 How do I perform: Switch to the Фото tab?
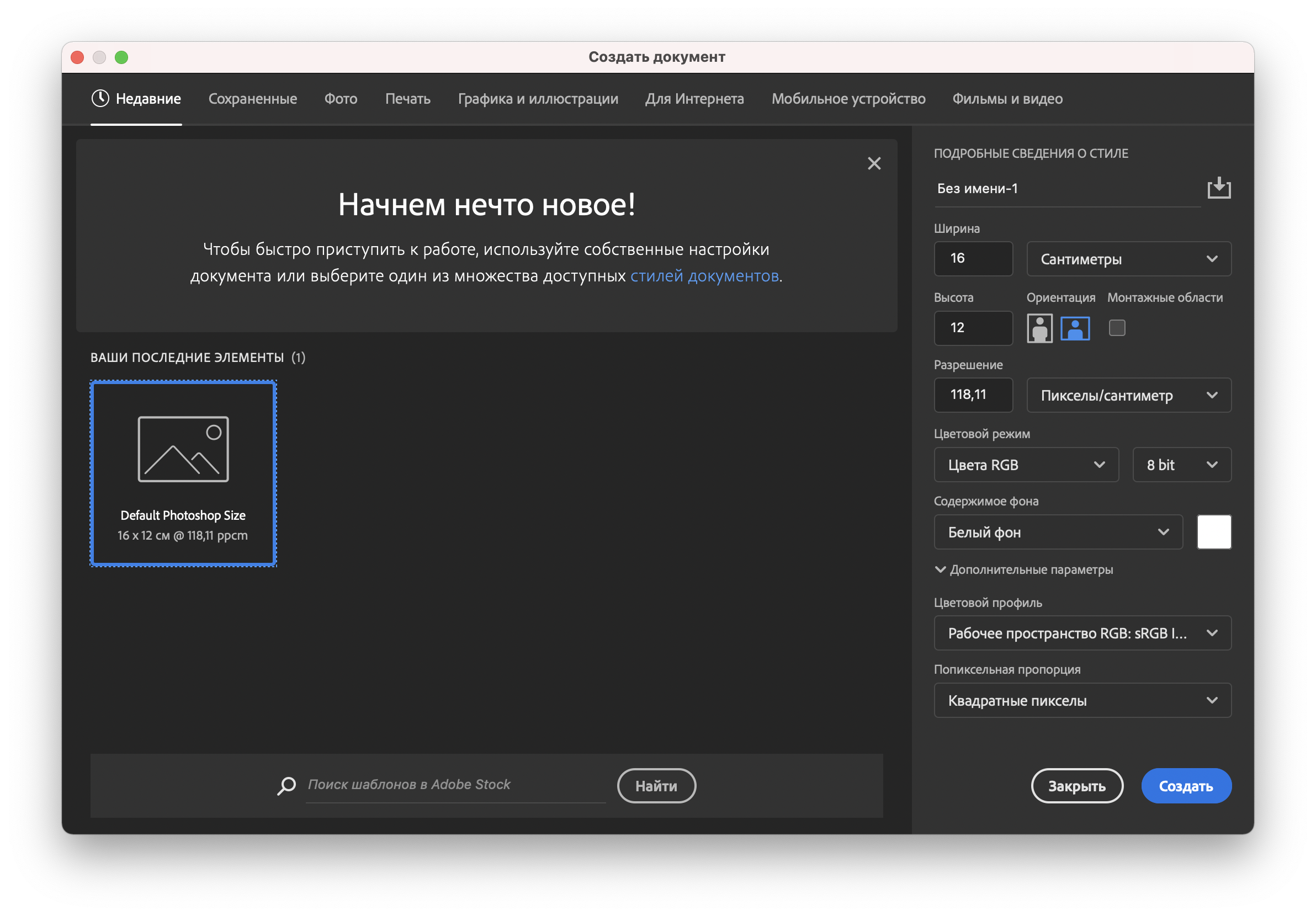click(341, 99)
